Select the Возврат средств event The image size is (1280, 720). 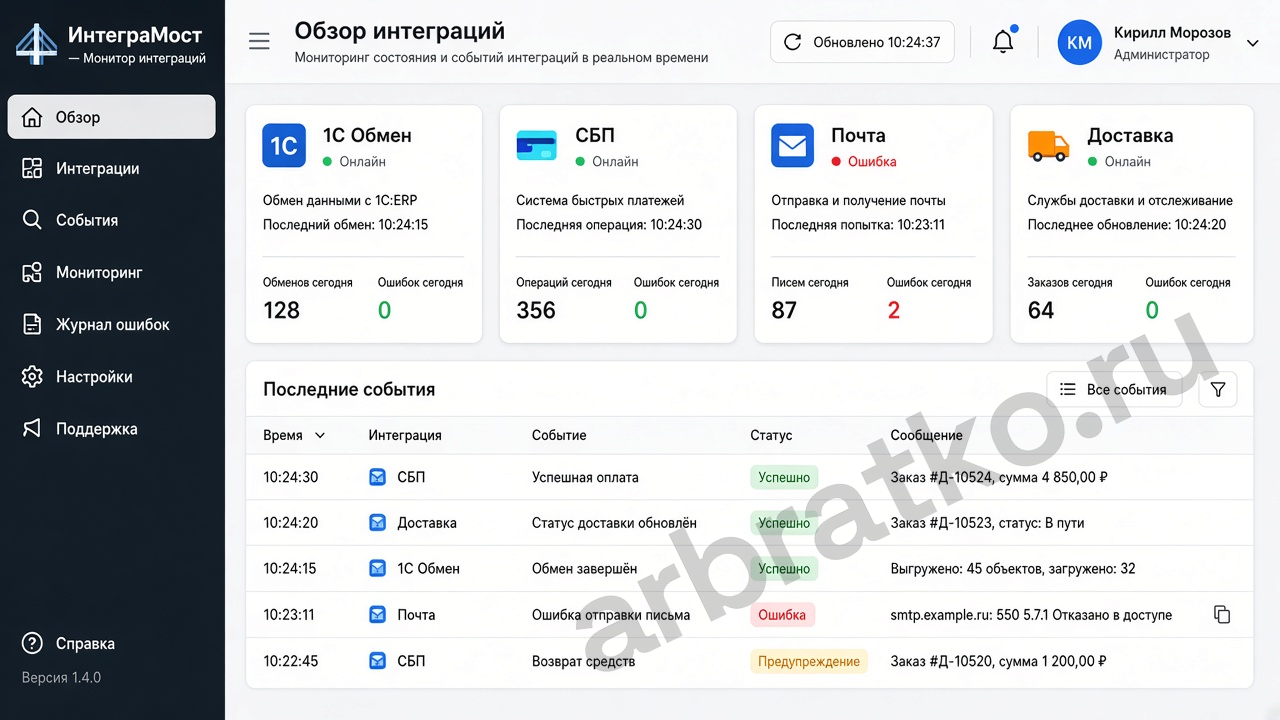click(583, 661)
